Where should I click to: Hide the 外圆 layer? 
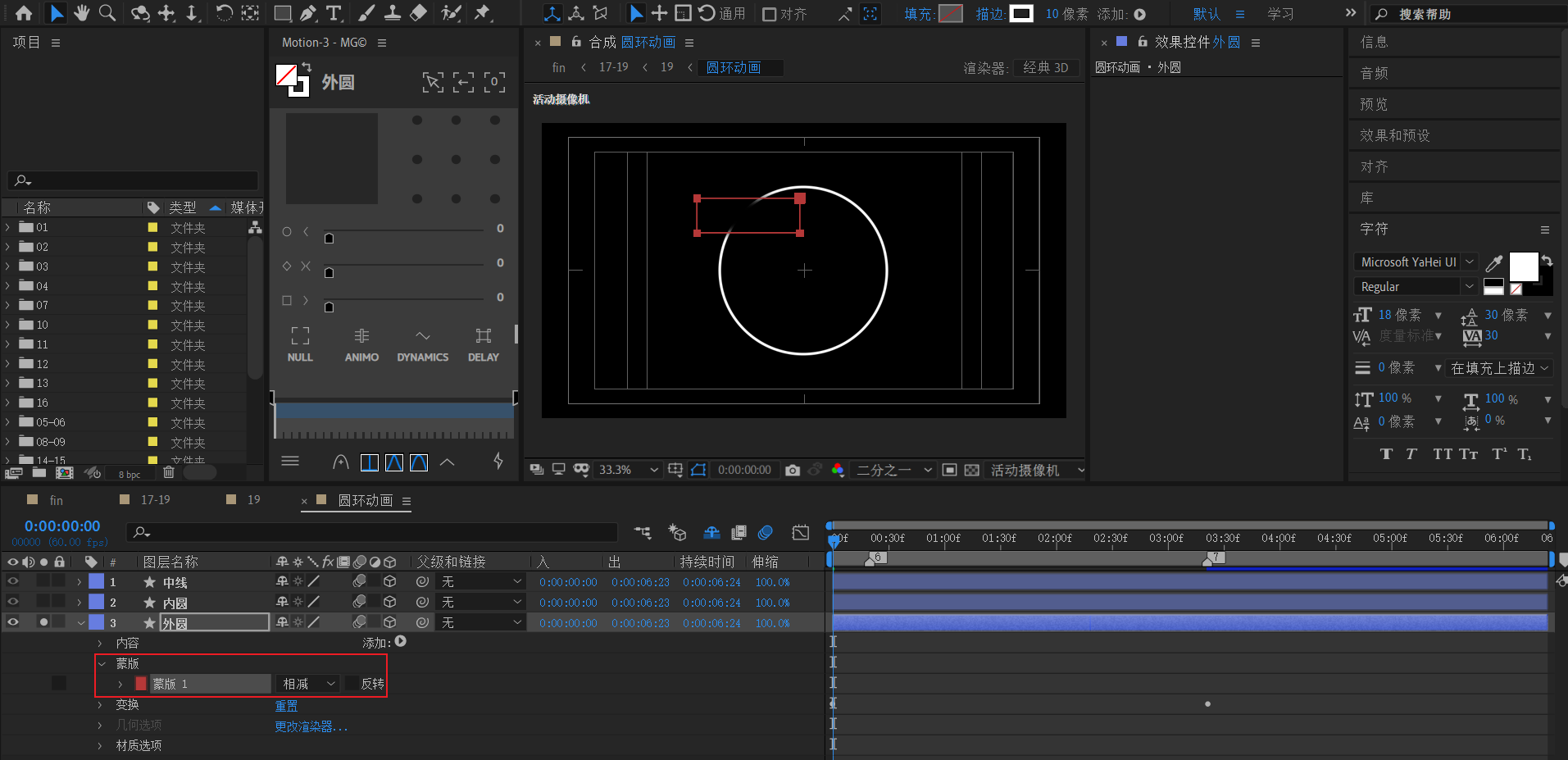pyautogui.click(x=13, y=622)
